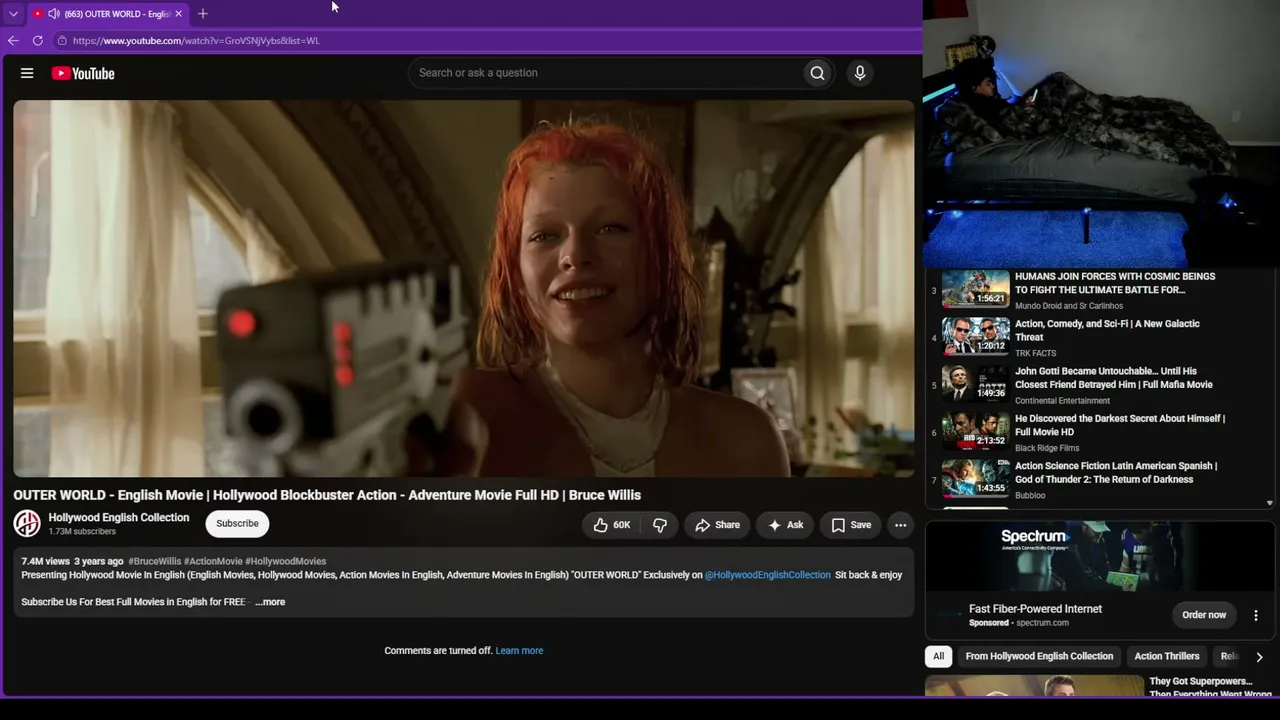
Task: Click the 'Fast Fiber-Powered Internet' ad title
Action: pos(1035,609)
